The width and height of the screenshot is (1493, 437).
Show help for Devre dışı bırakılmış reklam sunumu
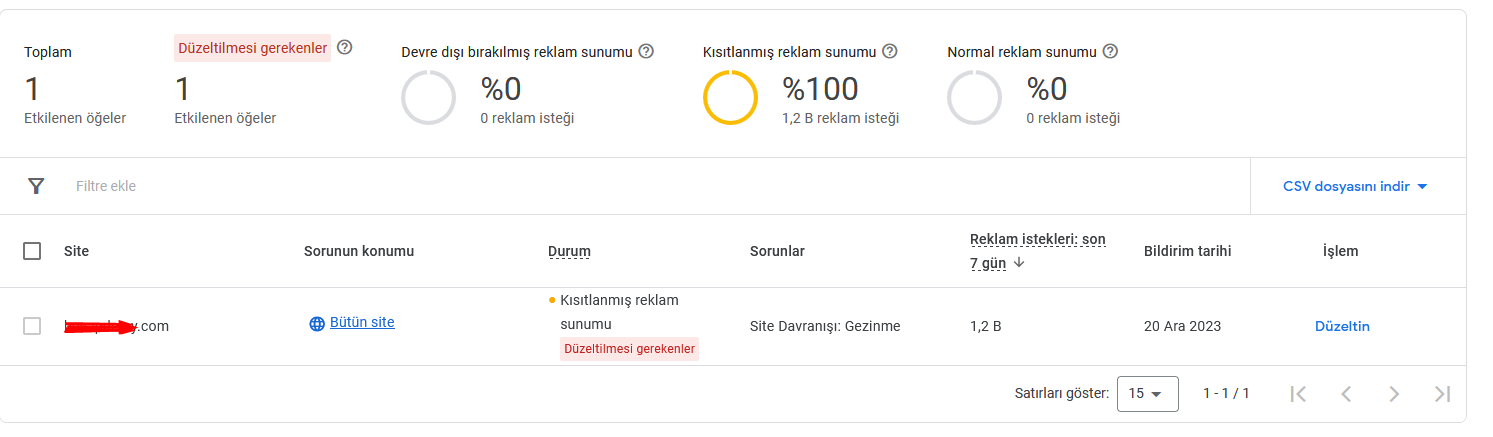click(x=646, y=51)
